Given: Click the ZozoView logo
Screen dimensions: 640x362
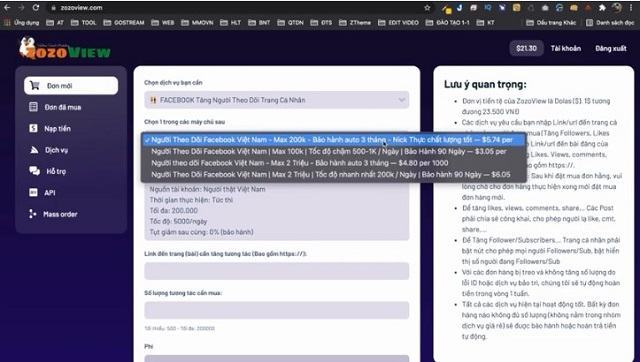Looking at the screenshot, I should [64, 49].
